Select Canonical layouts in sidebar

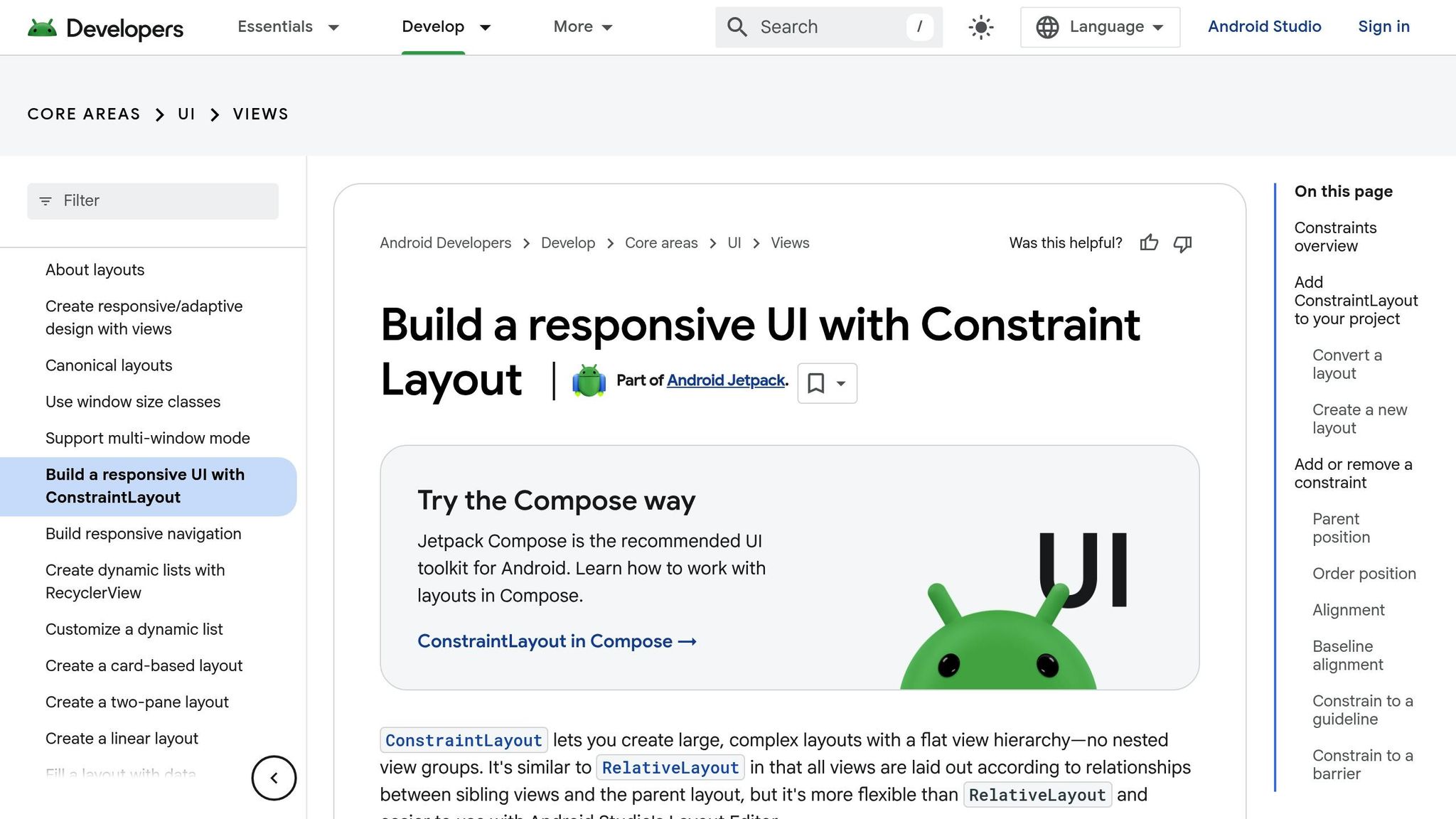pyautogui.click(x=108, y=365)
